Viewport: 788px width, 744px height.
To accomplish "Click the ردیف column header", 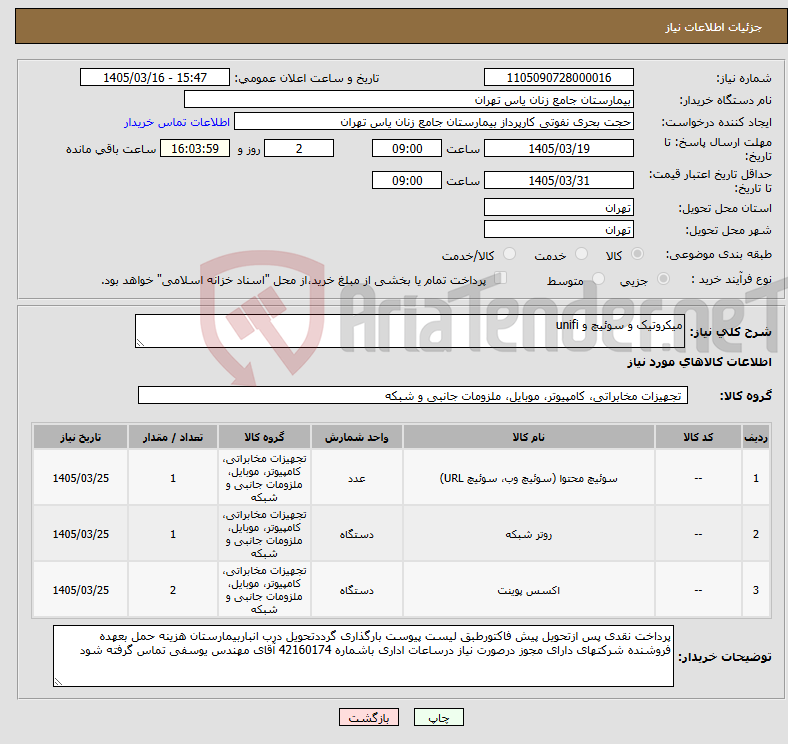I will [x=755, y=437].
